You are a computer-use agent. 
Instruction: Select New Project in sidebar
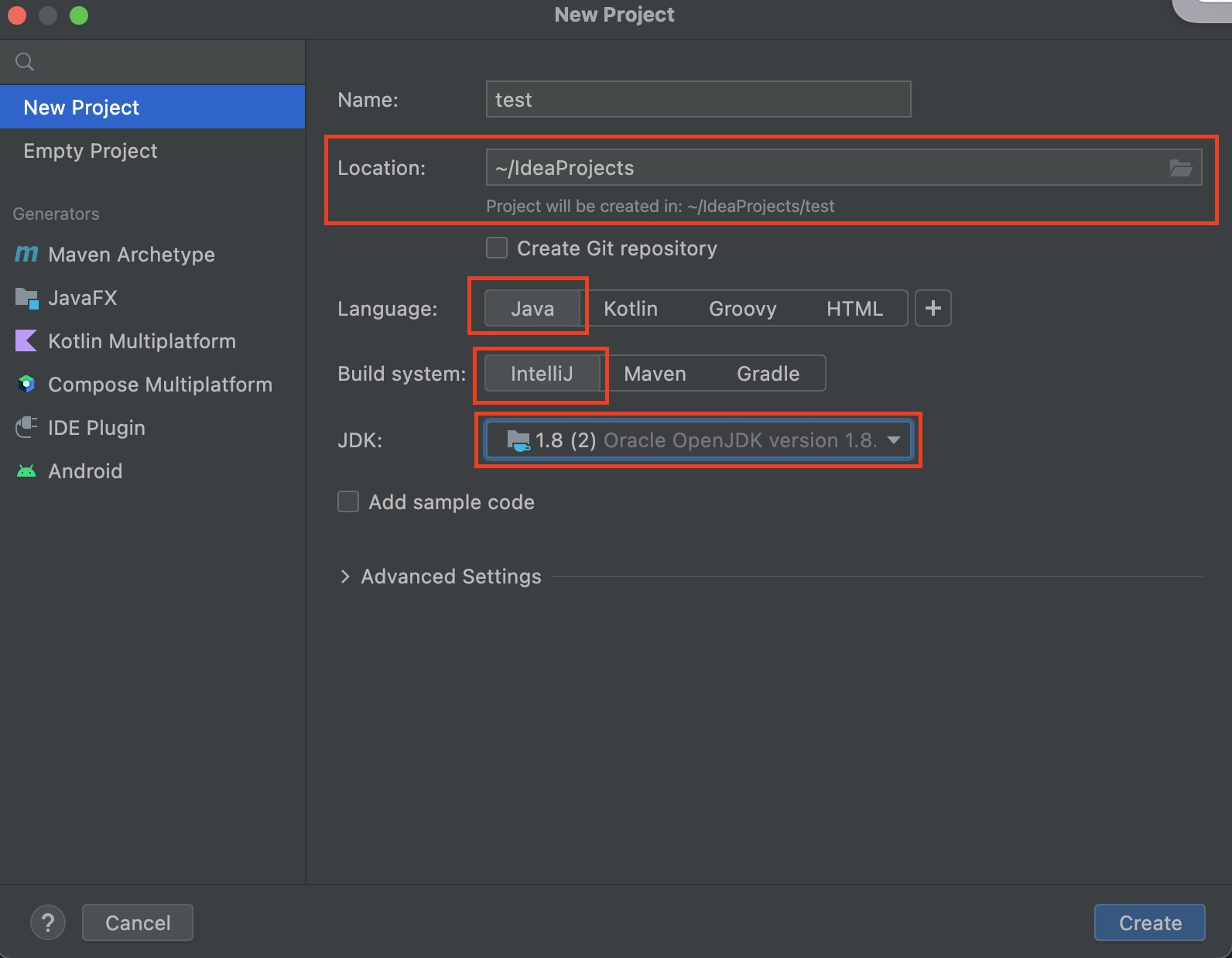coord(81,108)
